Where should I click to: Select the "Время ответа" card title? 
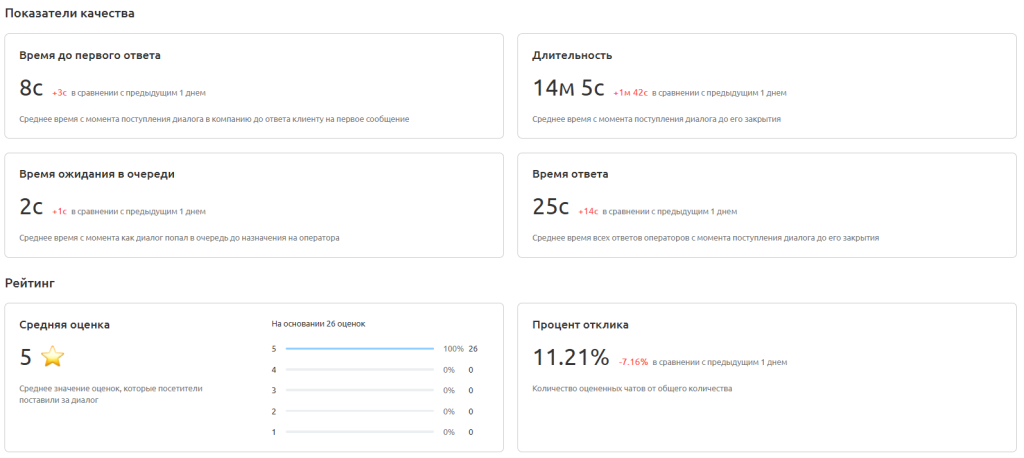[570, 174]
